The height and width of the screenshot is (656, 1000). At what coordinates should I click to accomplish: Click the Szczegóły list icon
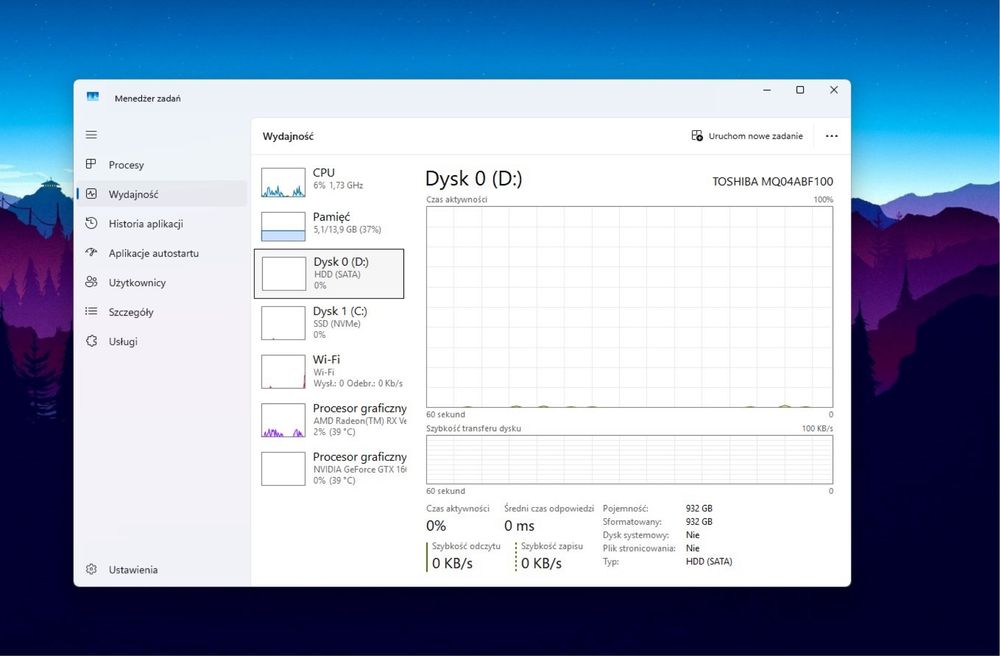(91, 311)
